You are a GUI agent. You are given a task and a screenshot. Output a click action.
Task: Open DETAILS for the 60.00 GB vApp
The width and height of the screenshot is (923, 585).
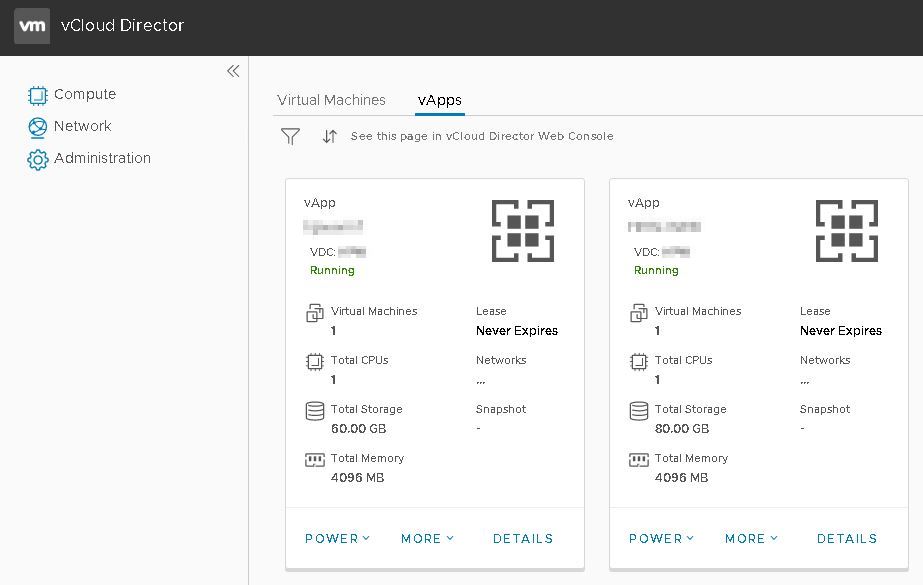523,539
